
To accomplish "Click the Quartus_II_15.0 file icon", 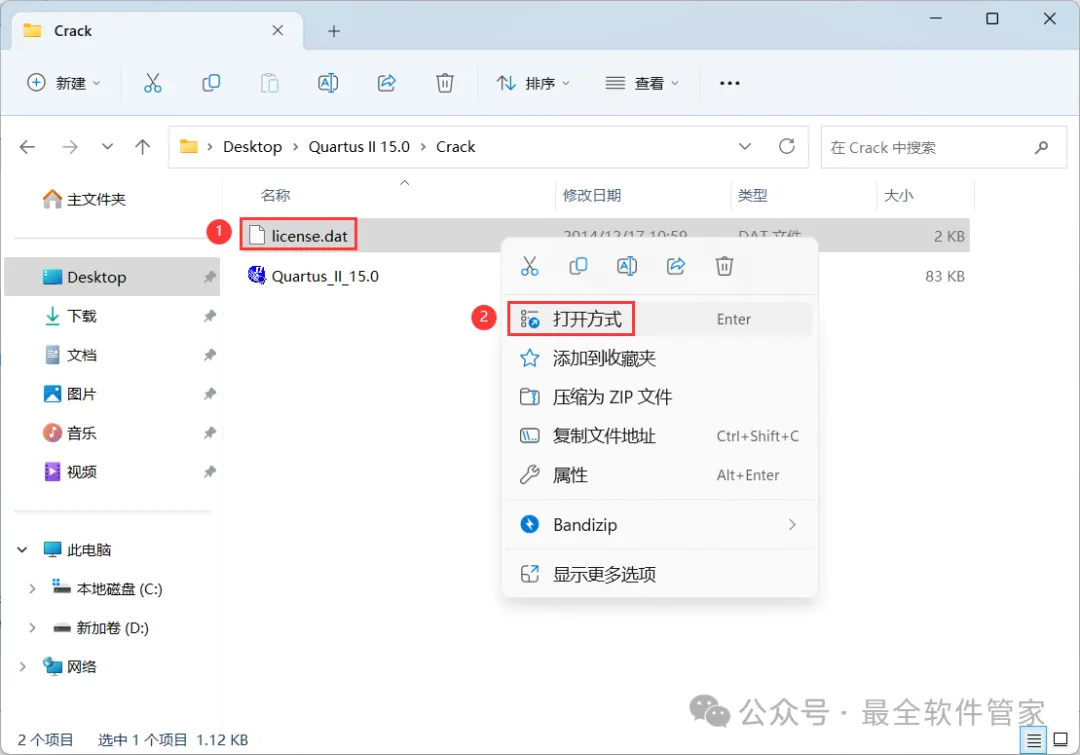I will [257, 276].
